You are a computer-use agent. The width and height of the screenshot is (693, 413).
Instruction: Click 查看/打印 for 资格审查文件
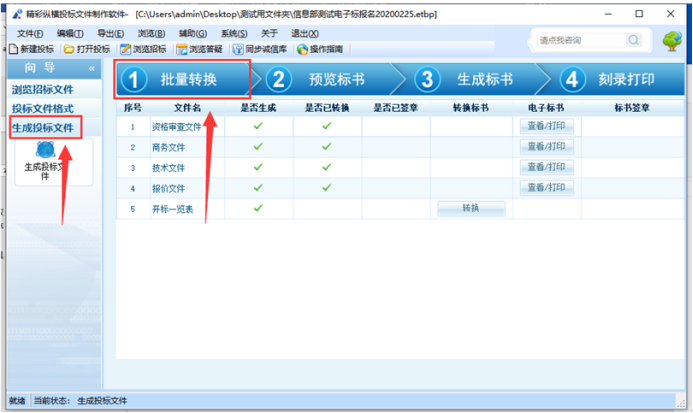coord(546,126)
